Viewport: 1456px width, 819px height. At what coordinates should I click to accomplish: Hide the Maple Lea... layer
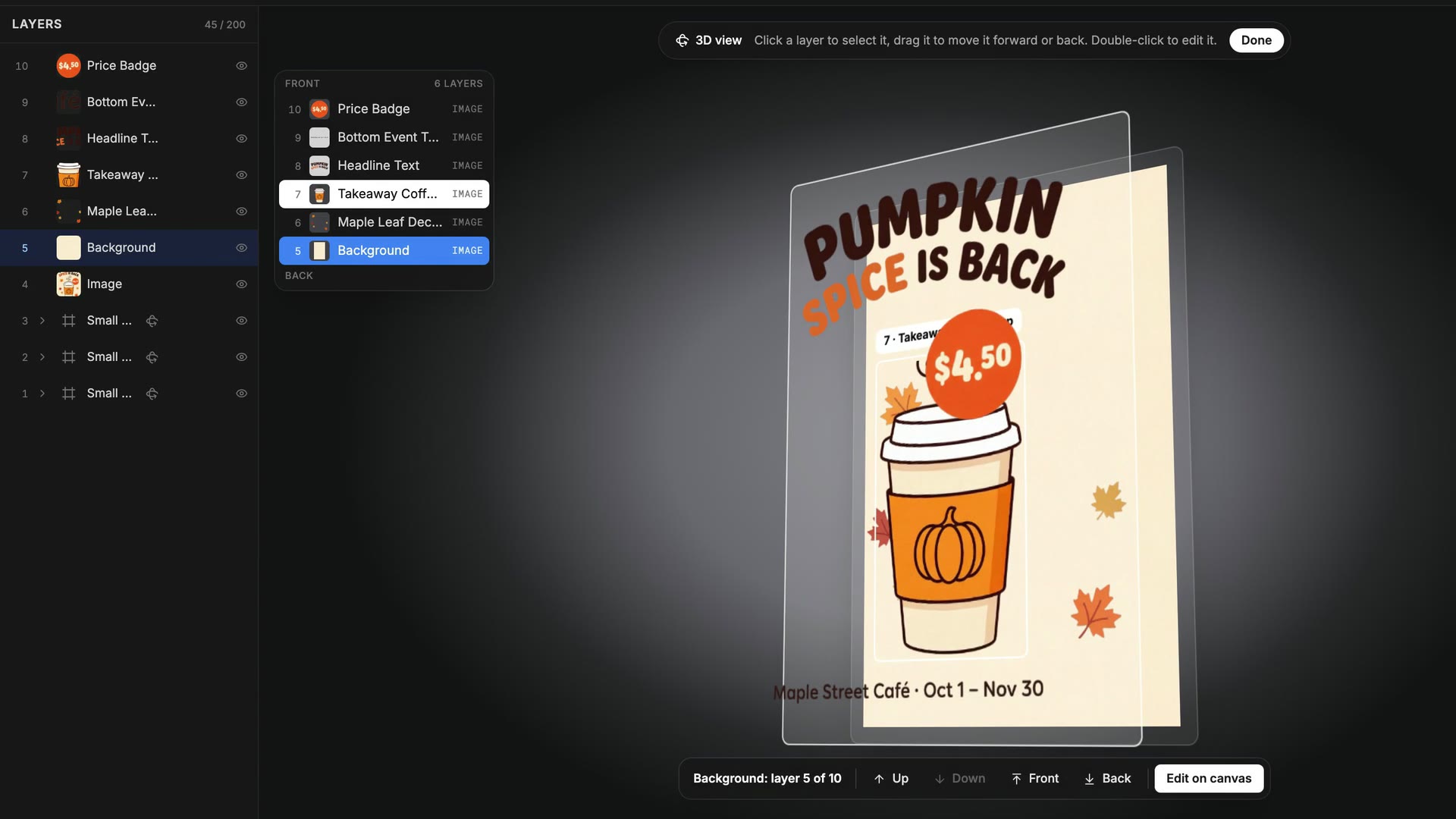241,212
